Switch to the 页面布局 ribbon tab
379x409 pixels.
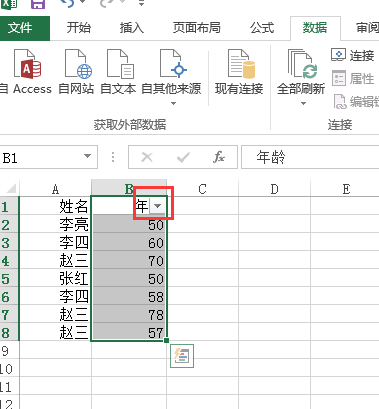(197, 28)
